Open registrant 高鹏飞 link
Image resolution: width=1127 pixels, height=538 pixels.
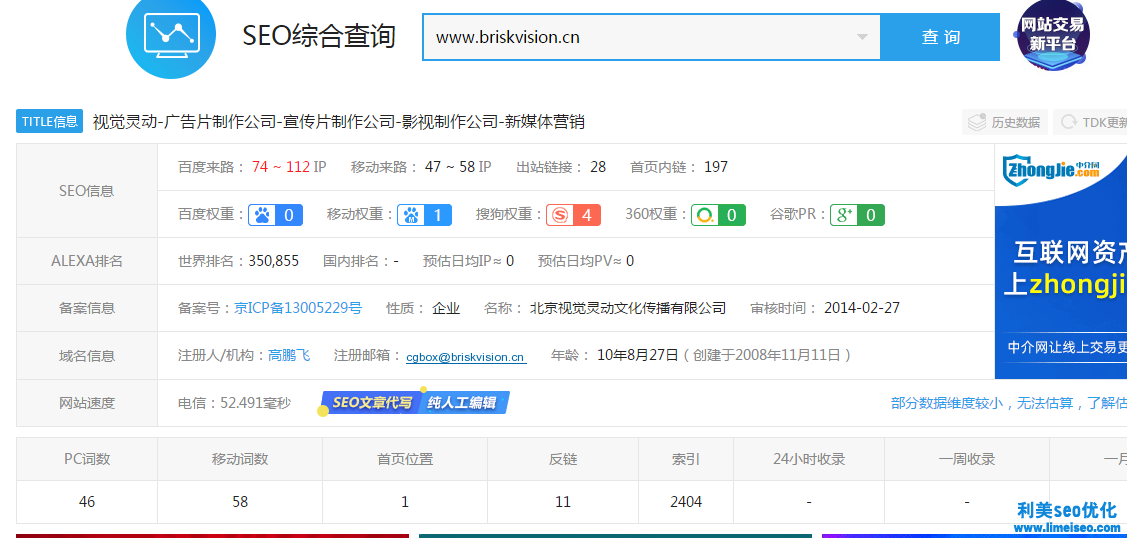point(289,355)
